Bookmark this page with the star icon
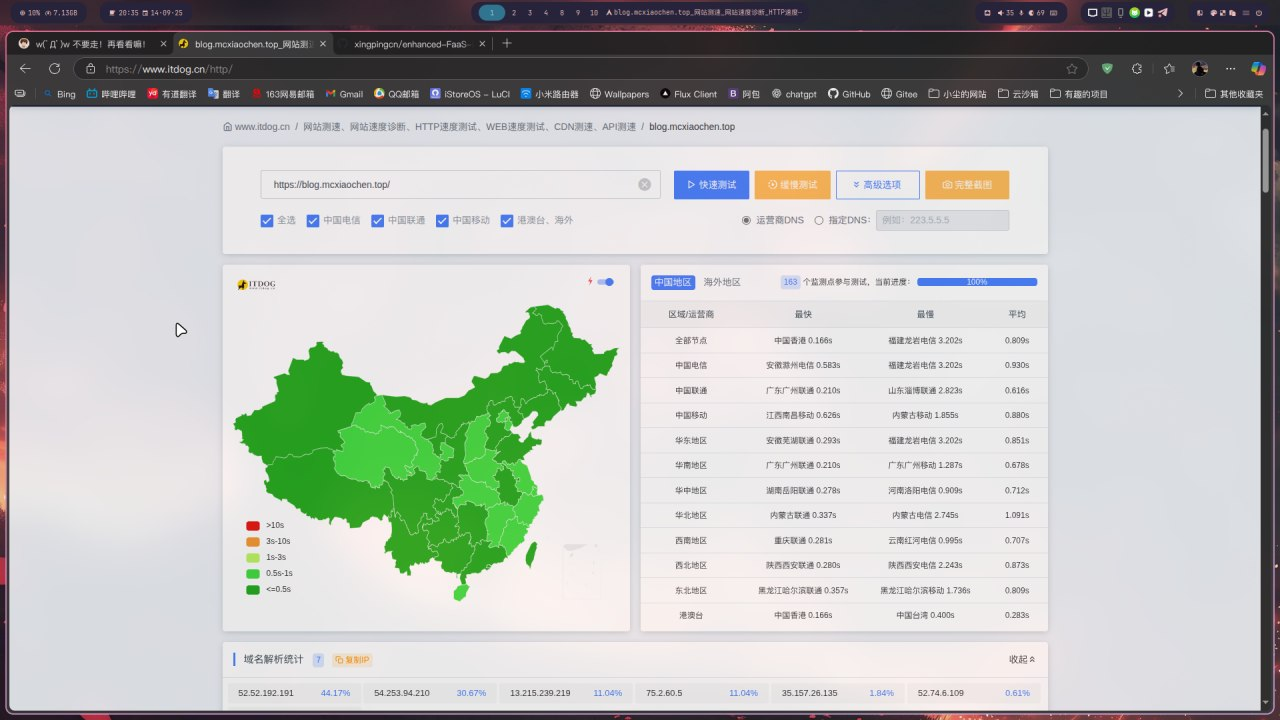The height and width of the screenshot is (720, 1280). point(1072,69)
